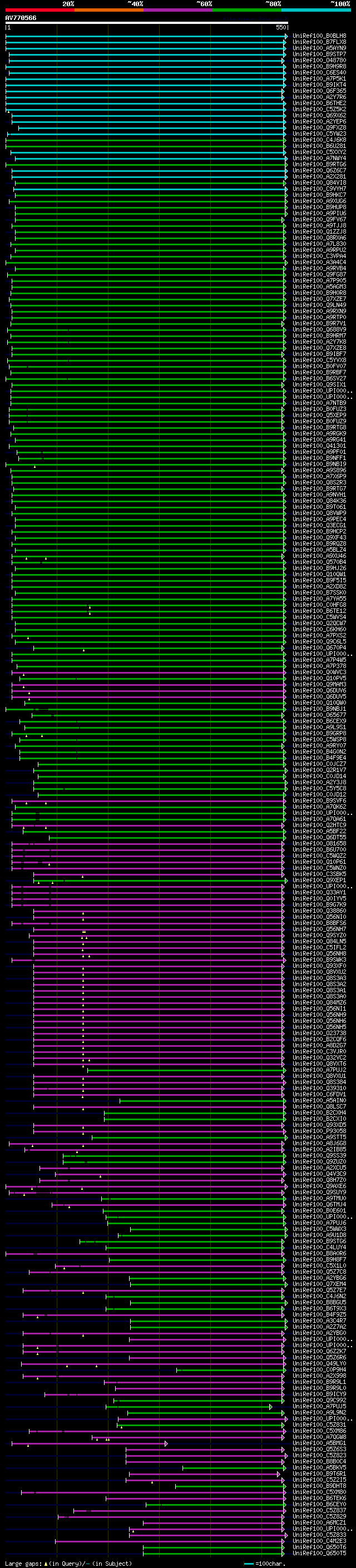Image resolution: width=356 pixels, height=1568 pixels.
Task: Open hit UniRef100_Q9FV67
Action: [319, 219]
